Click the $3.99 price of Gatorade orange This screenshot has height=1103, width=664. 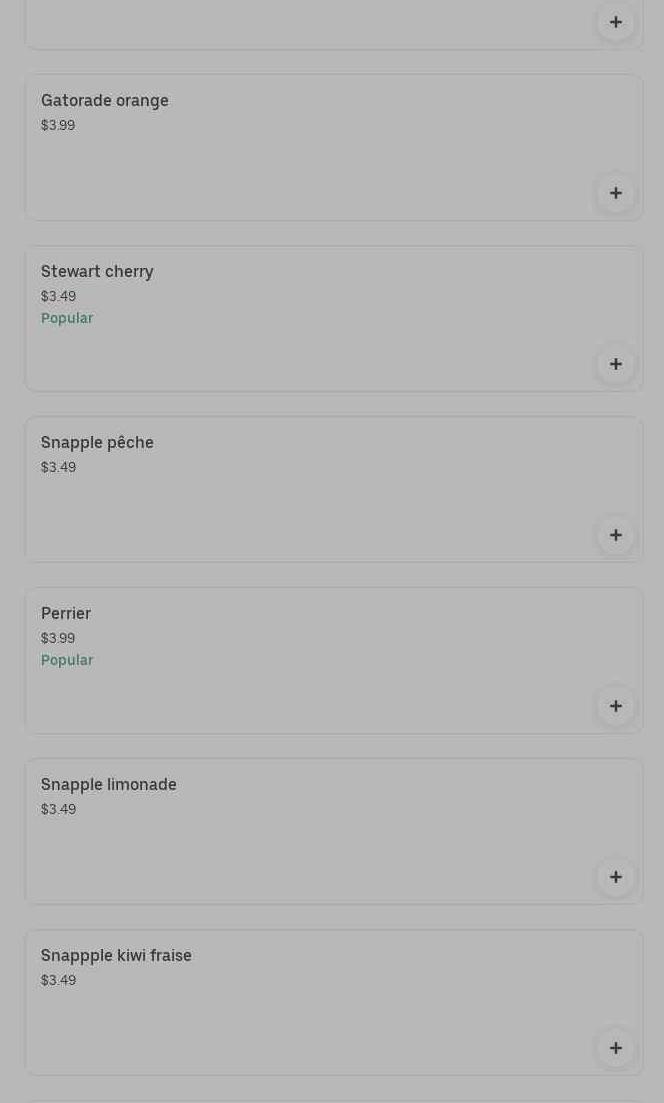[x=58, y=125]
